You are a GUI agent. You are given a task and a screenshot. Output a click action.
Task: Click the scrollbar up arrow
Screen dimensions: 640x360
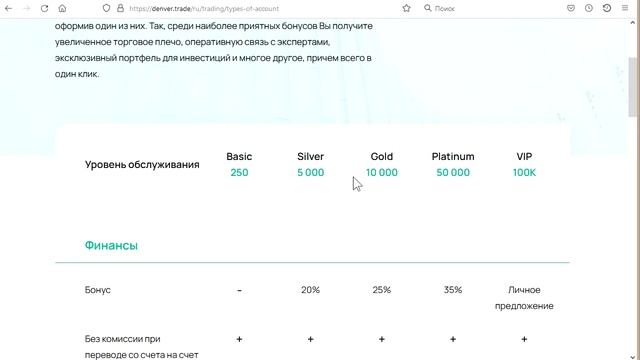pyautogui.click(x=632, y=22)
